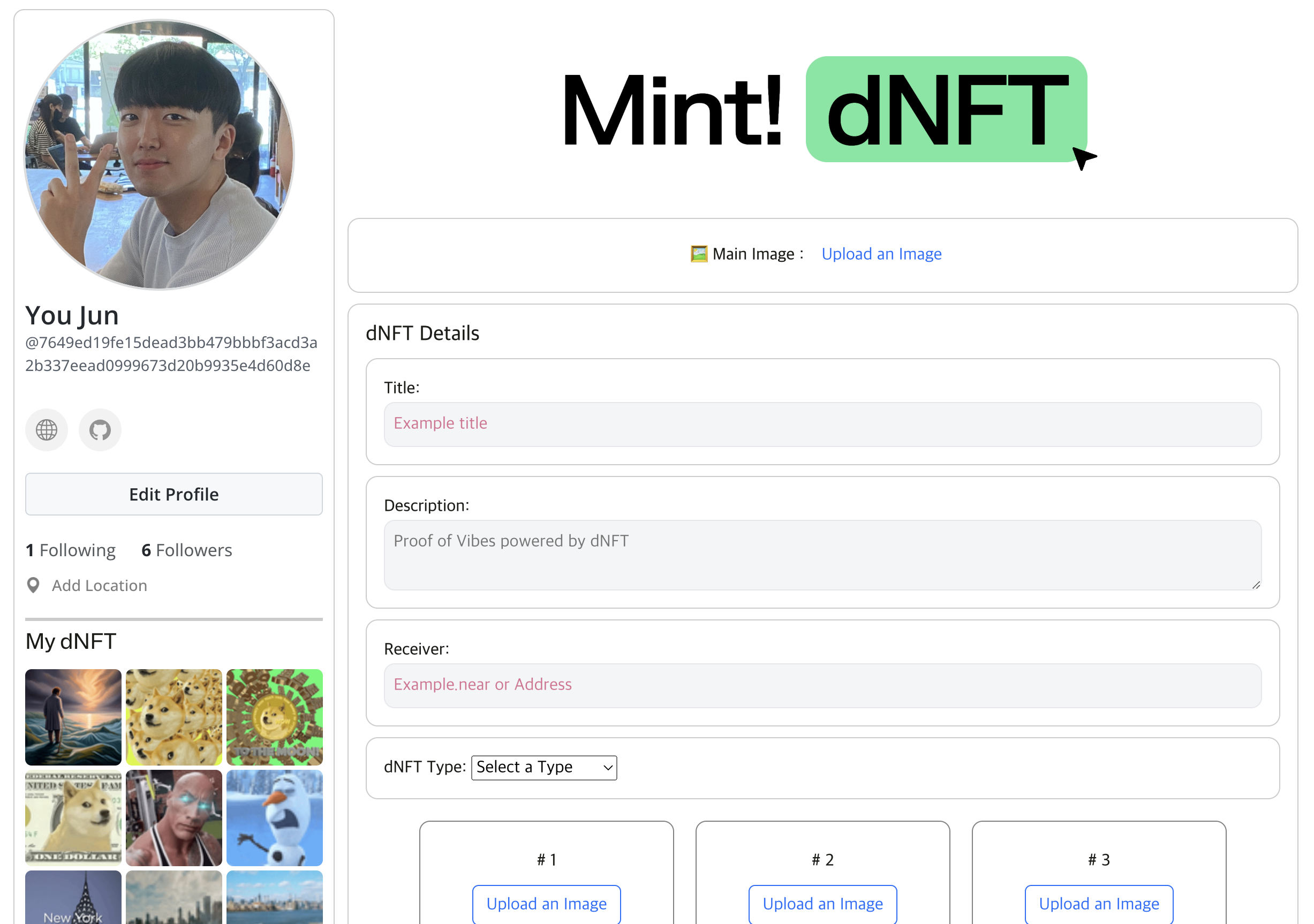The image size is (1314, 924).
Task: Click Edit Profile button
Action: click(x=173, y=494)
